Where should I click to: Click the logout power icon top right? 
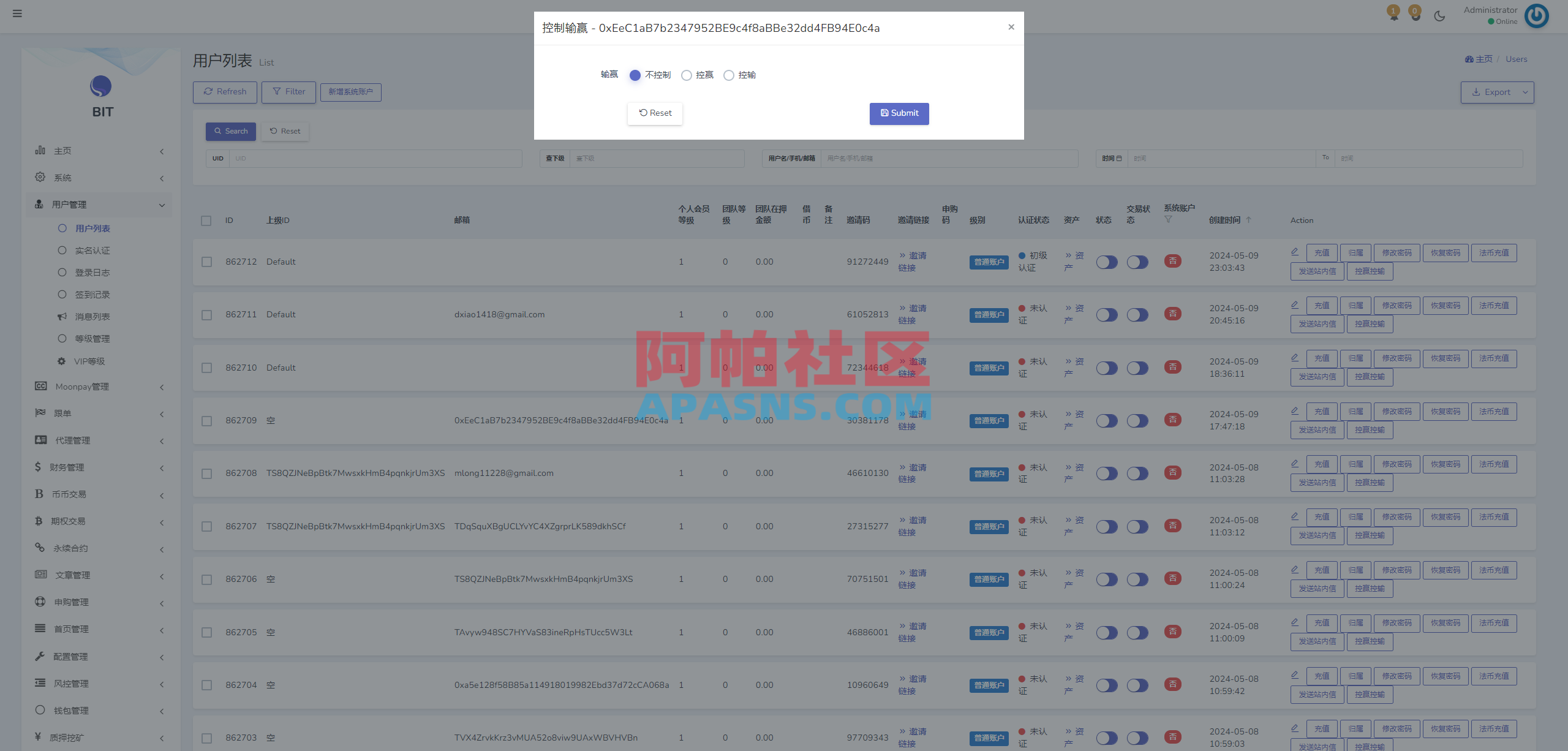(x=1536, y=16)
